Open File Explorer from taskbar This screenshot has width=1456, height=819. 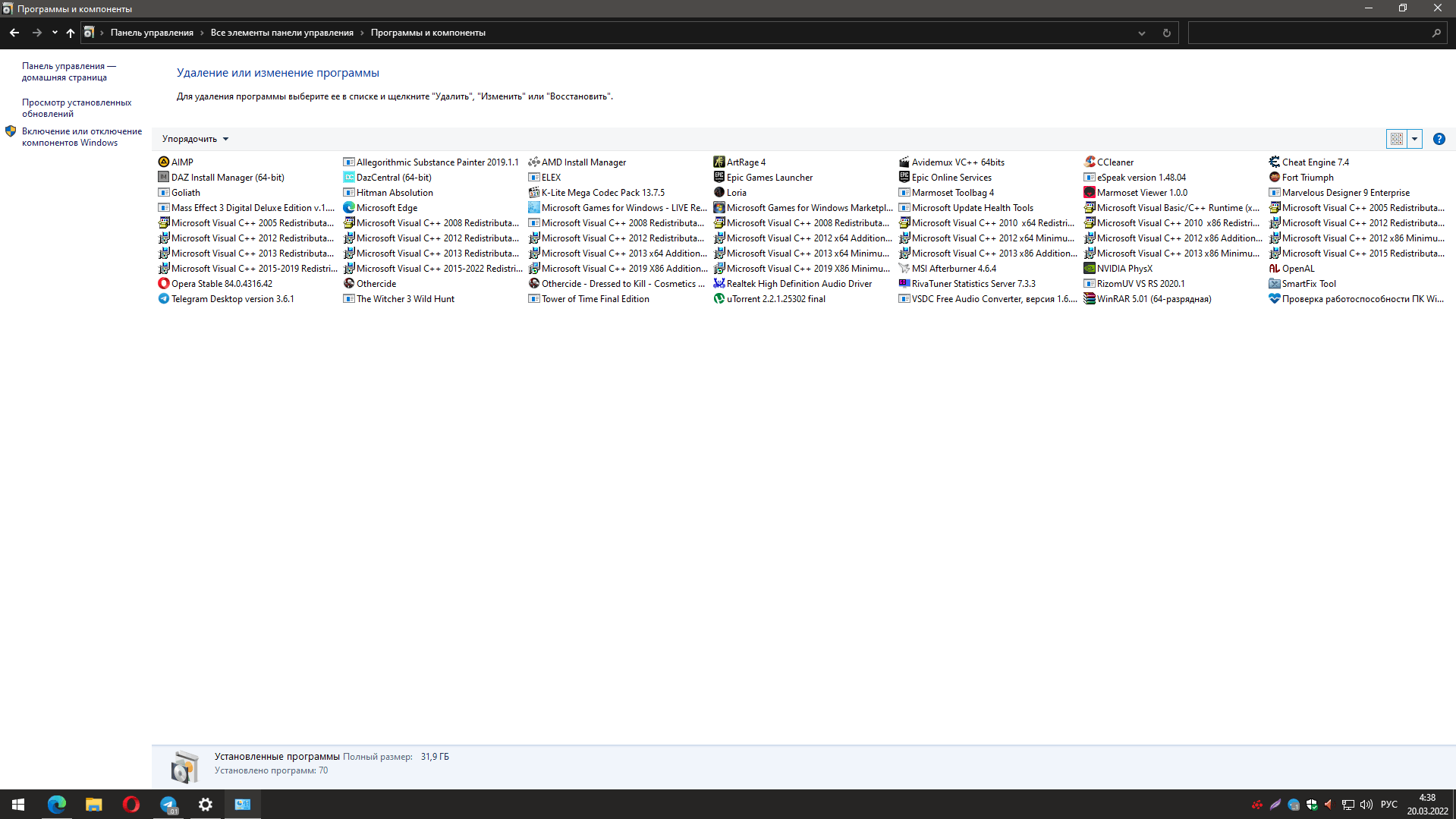point(93,805)
